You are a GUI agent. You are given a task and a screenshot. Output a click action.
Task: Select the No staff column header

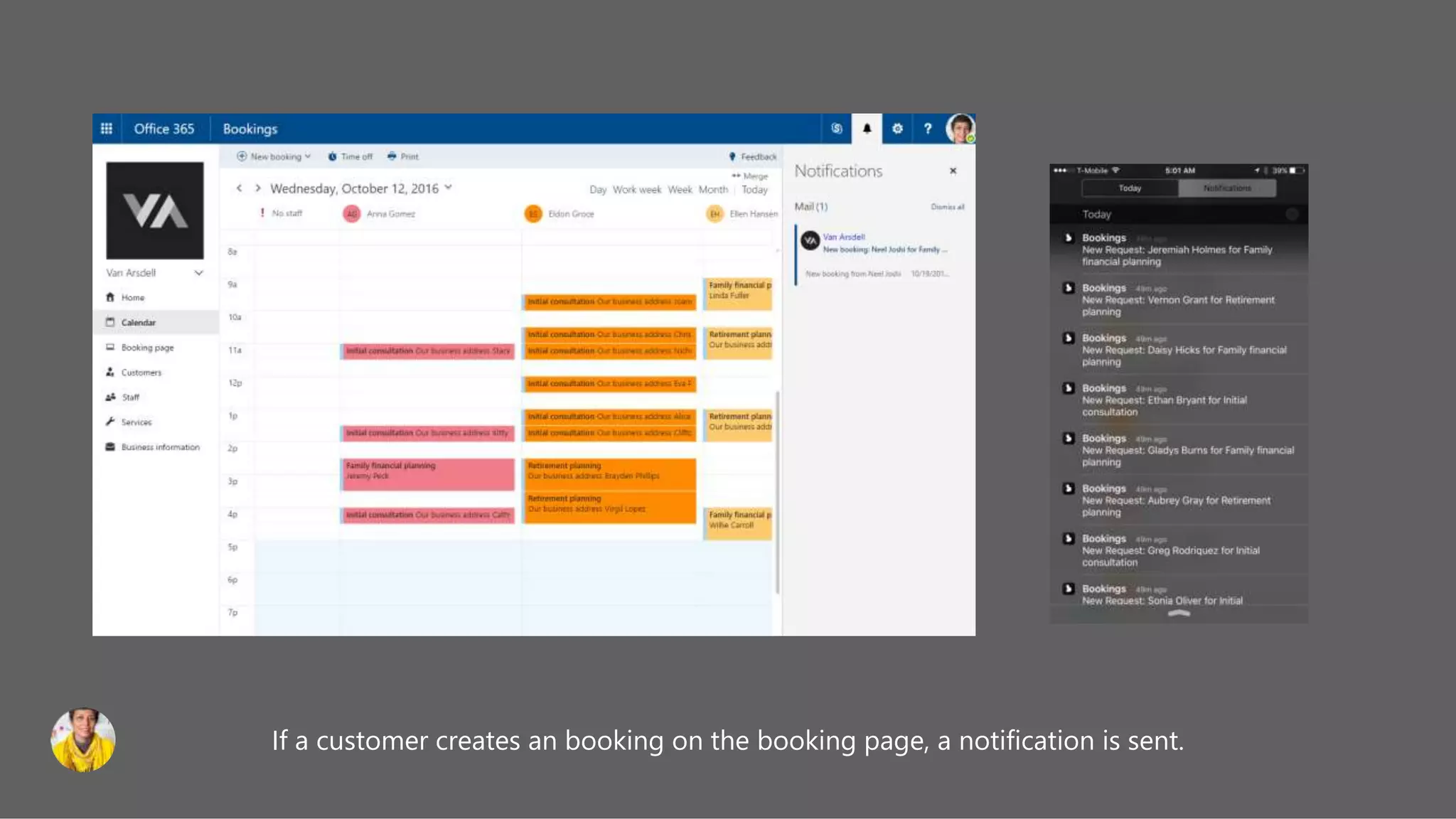pyautogui.click(x=282, y=213)
